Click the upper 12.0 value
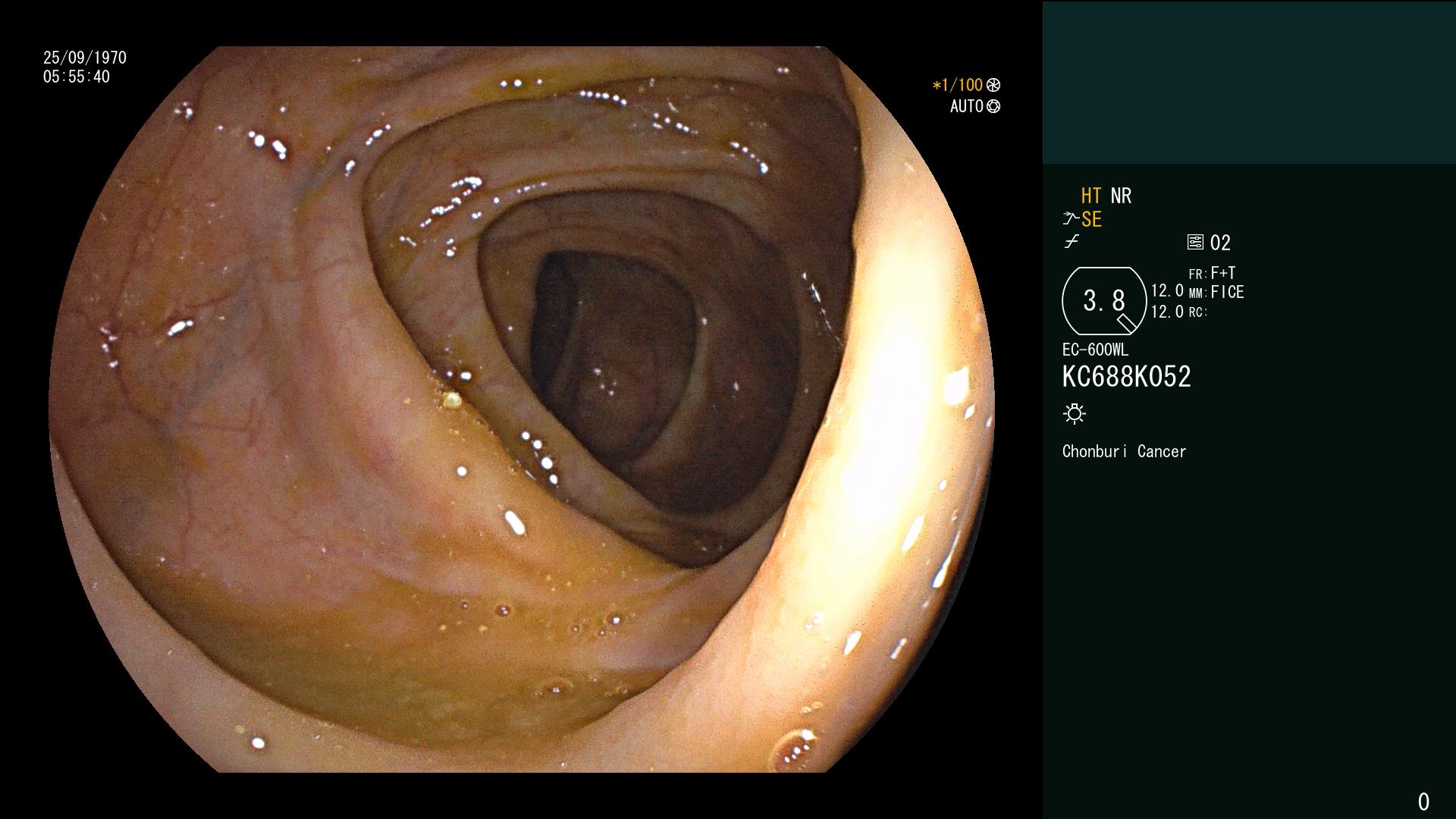 [1167, 290]
